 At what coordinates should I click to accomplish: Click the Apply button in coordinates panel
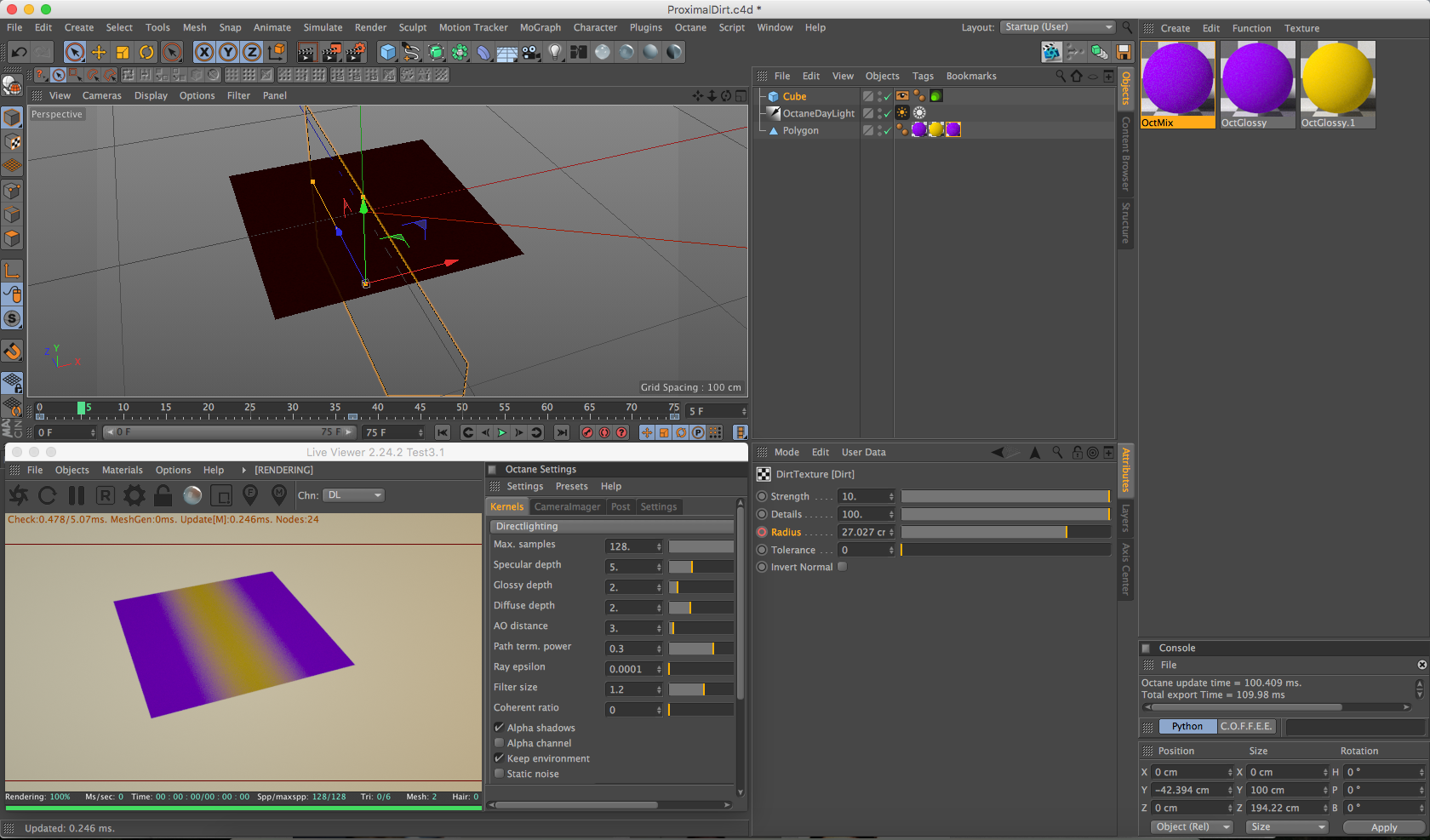coord(1383,827)
